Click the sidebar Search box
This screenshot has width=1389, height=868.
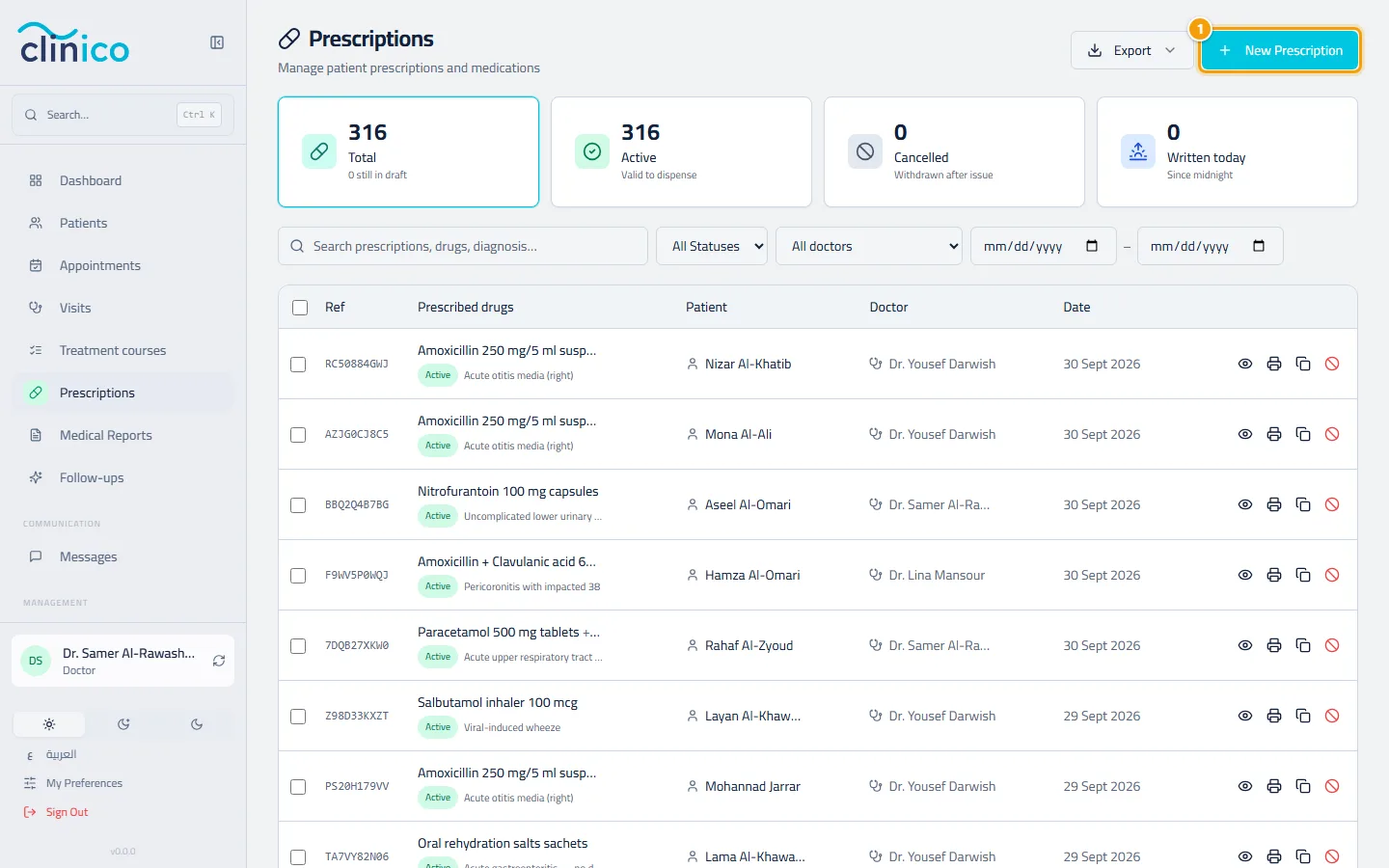pyautogui.click(x=123, y=115)
